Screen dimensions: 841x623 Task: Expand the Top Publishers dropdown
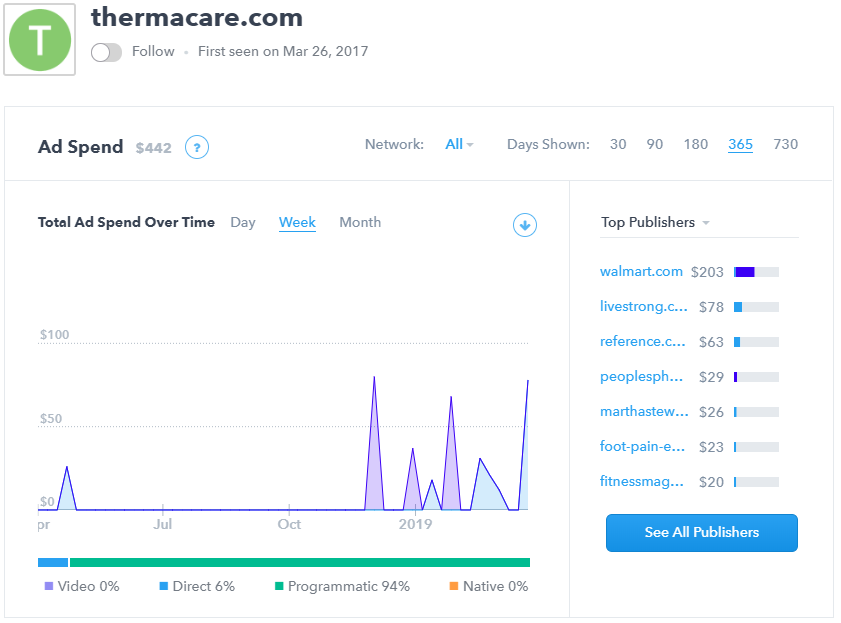pyautogui.click(x=655, y=223)
